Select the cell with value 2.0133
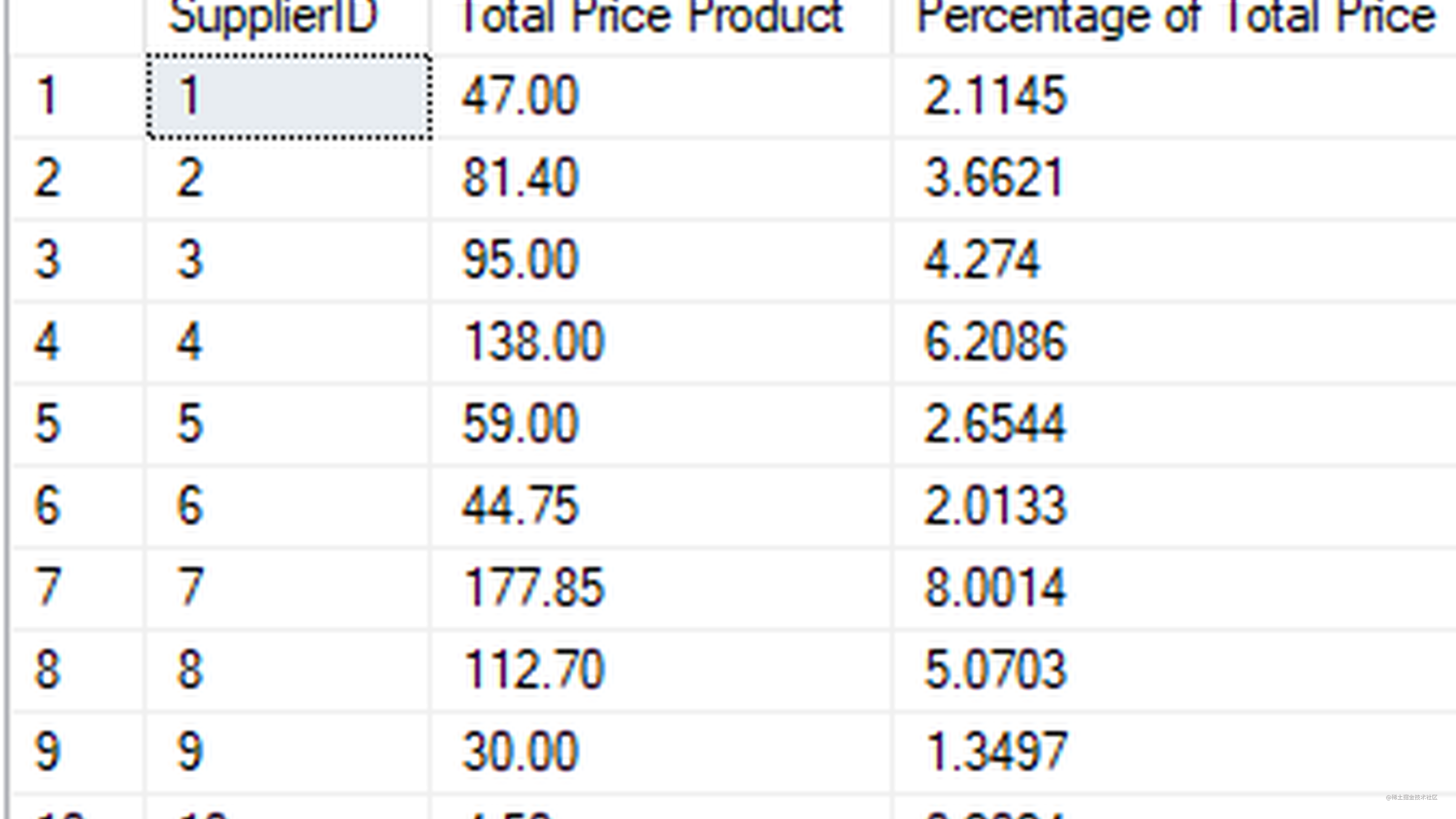 1175,506
